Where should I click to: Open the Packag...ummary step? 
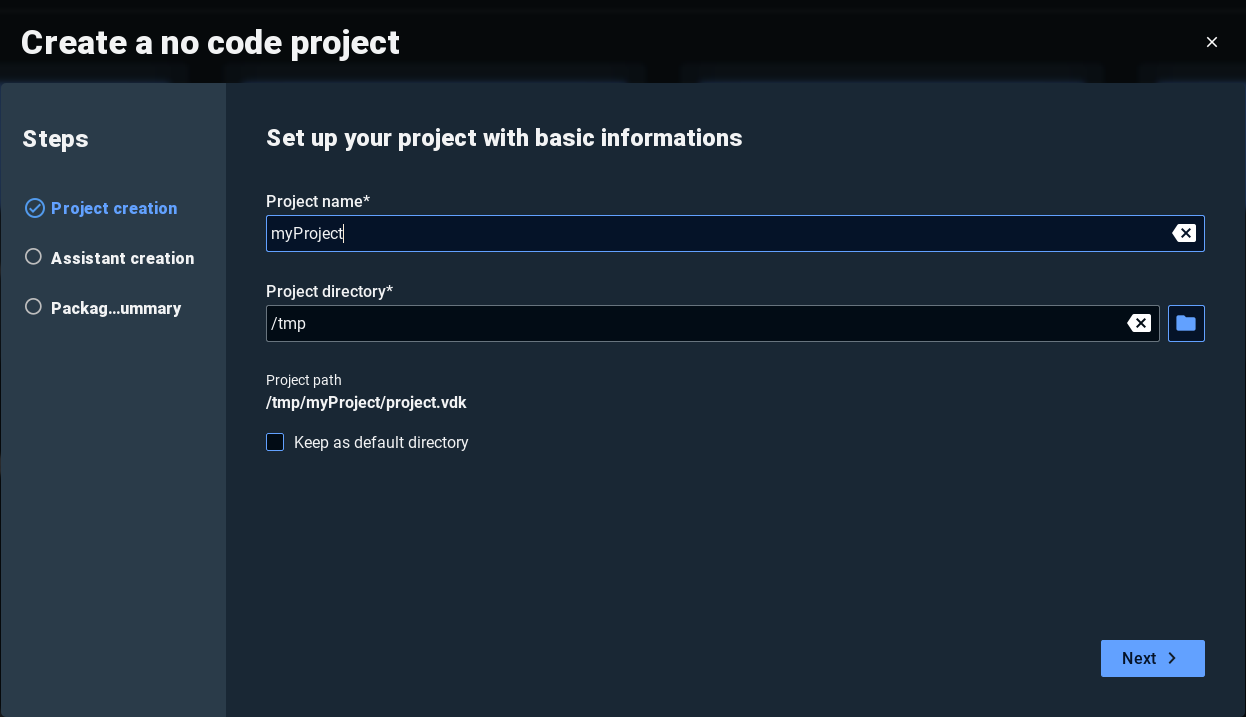click(116, 308)
